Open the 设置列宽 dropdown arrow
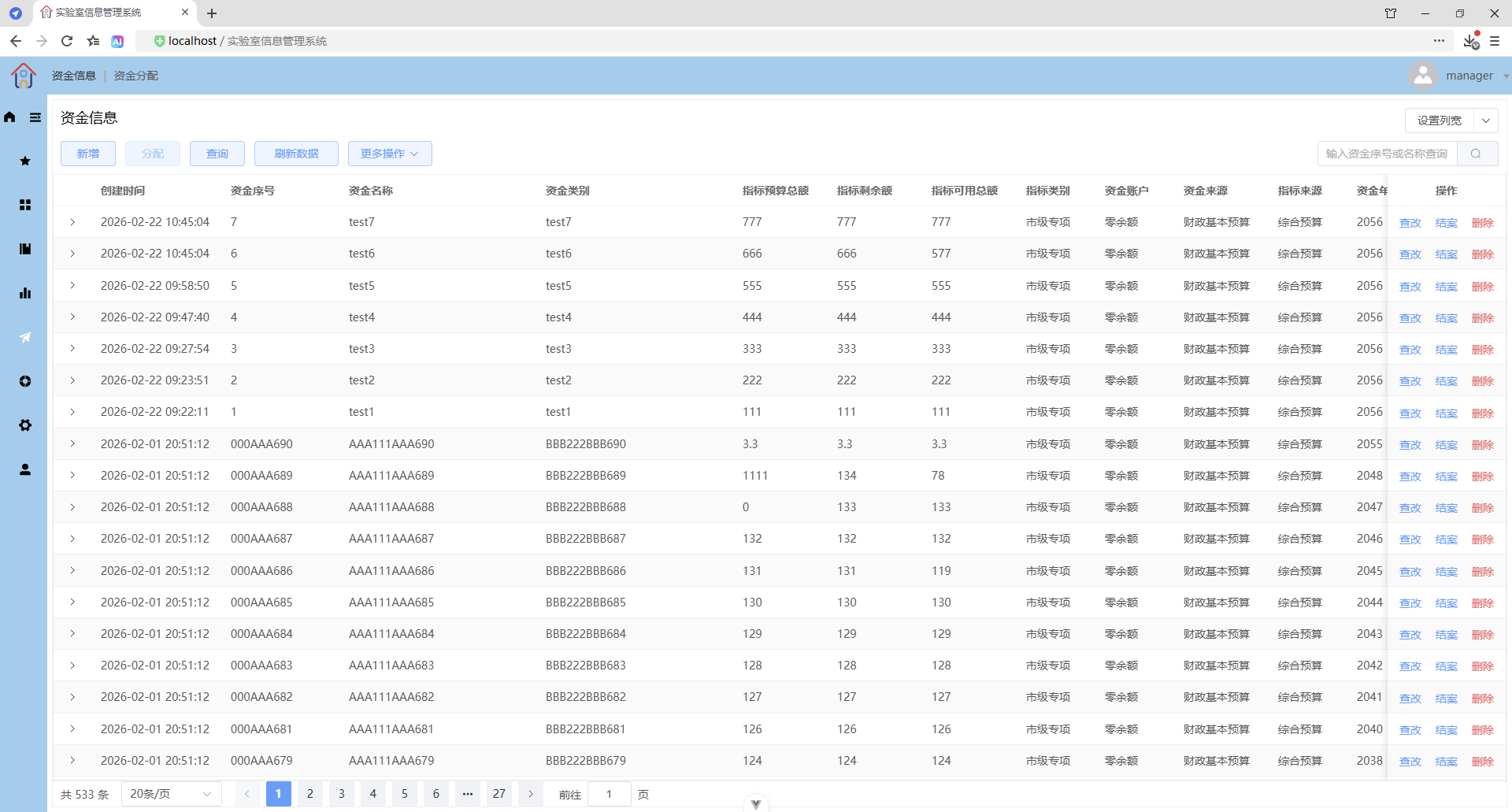 click(1486, 121)
